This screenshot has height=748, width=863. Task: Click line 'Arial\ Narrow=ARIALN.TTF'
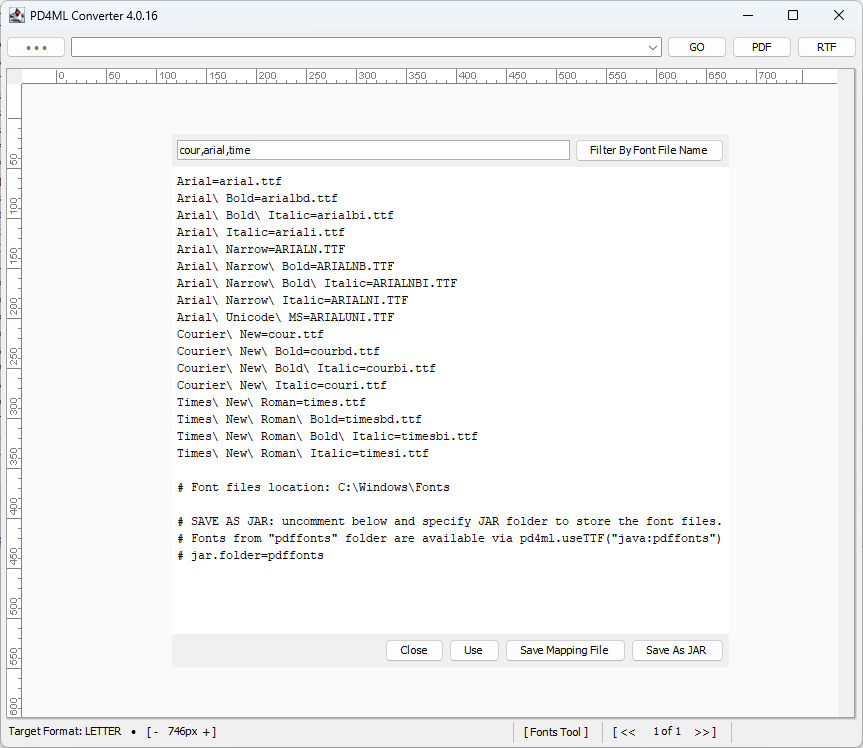(x=261, y=249)
